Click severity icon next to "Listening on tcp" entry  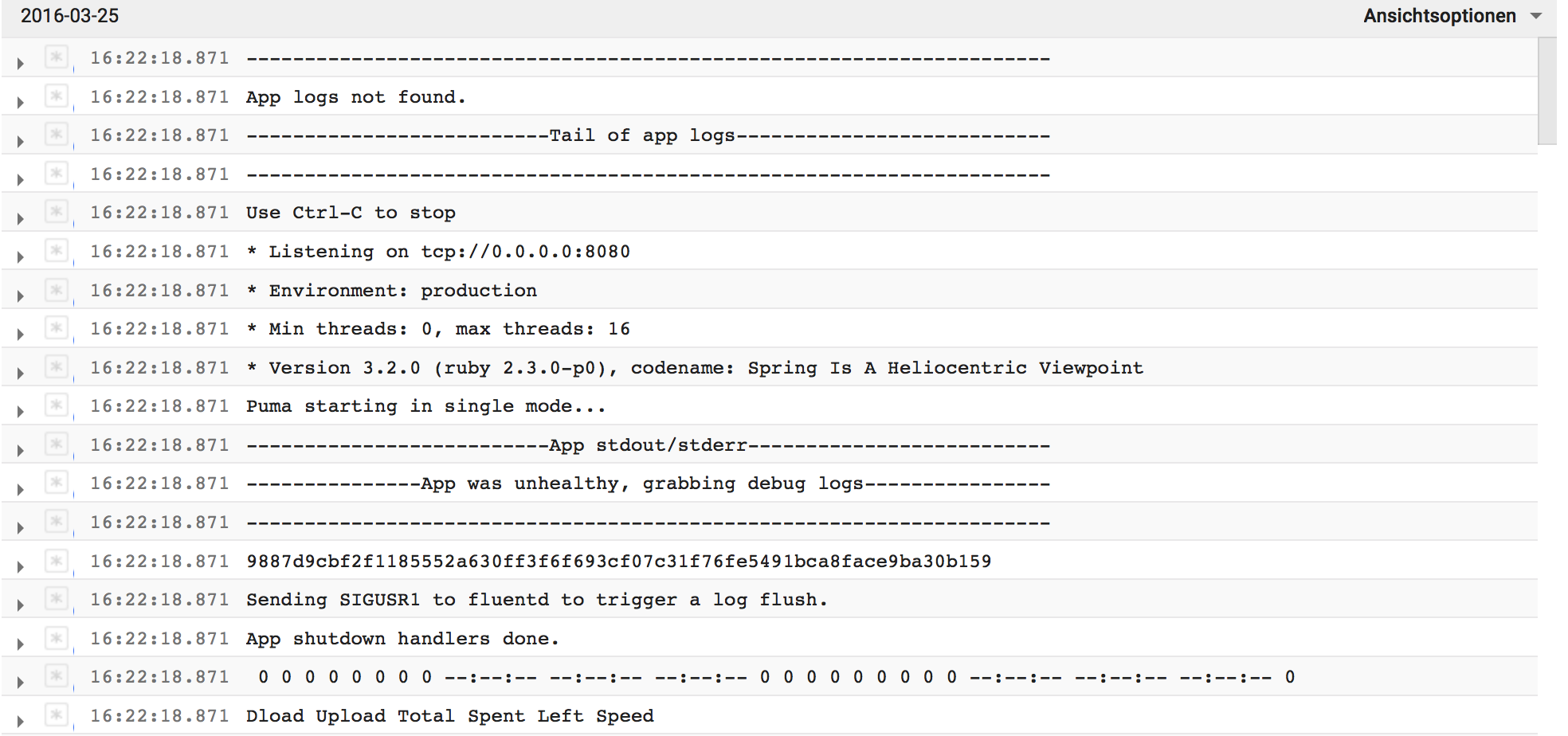[56, 252]
